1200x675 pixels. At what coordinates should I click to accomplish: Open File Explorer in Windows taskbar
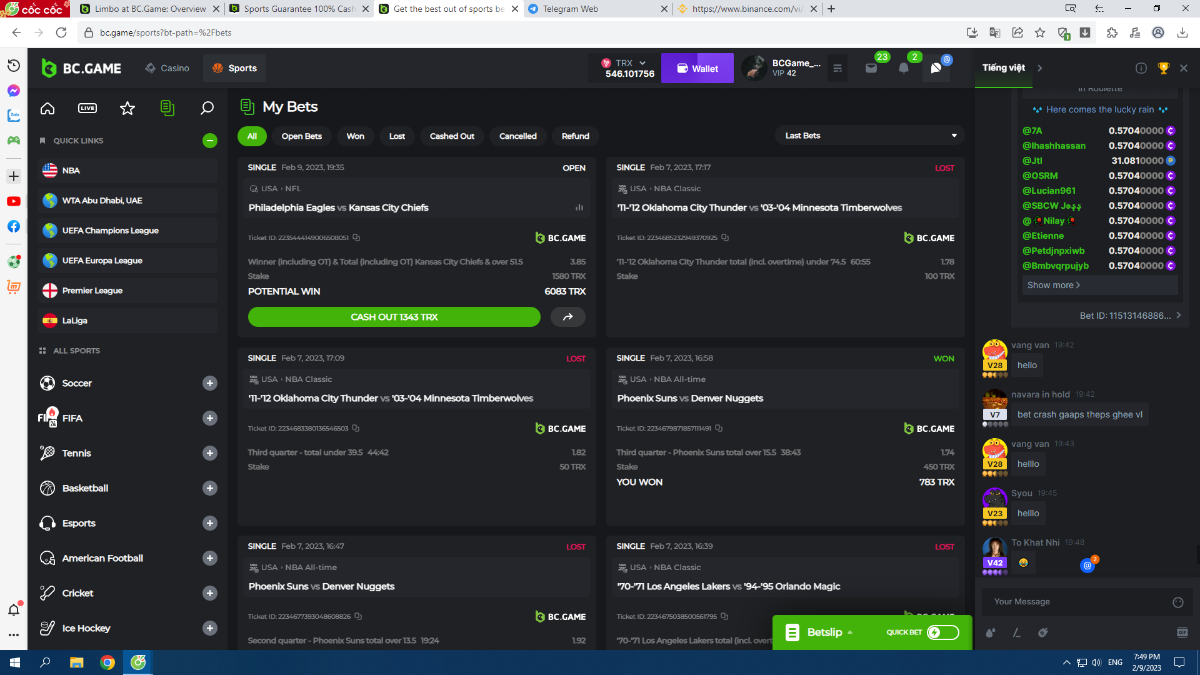pyautogui.click(x=76, y=662)
